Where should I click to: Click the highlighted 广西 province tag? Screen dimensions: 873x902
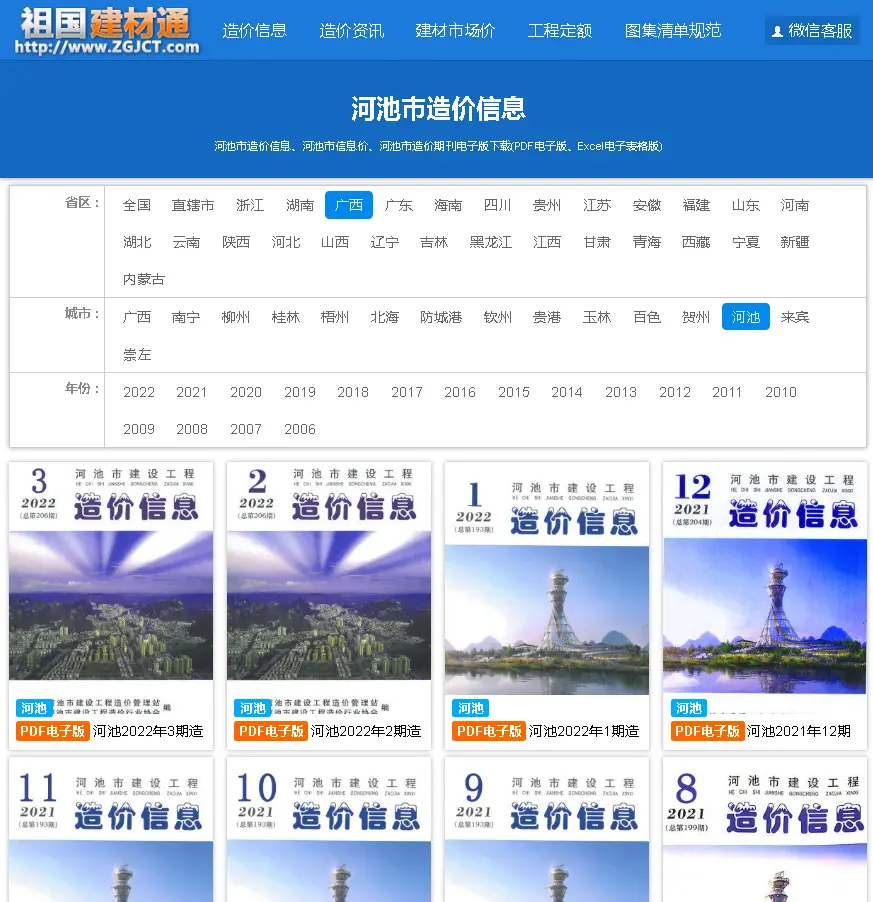coord(349,205)
